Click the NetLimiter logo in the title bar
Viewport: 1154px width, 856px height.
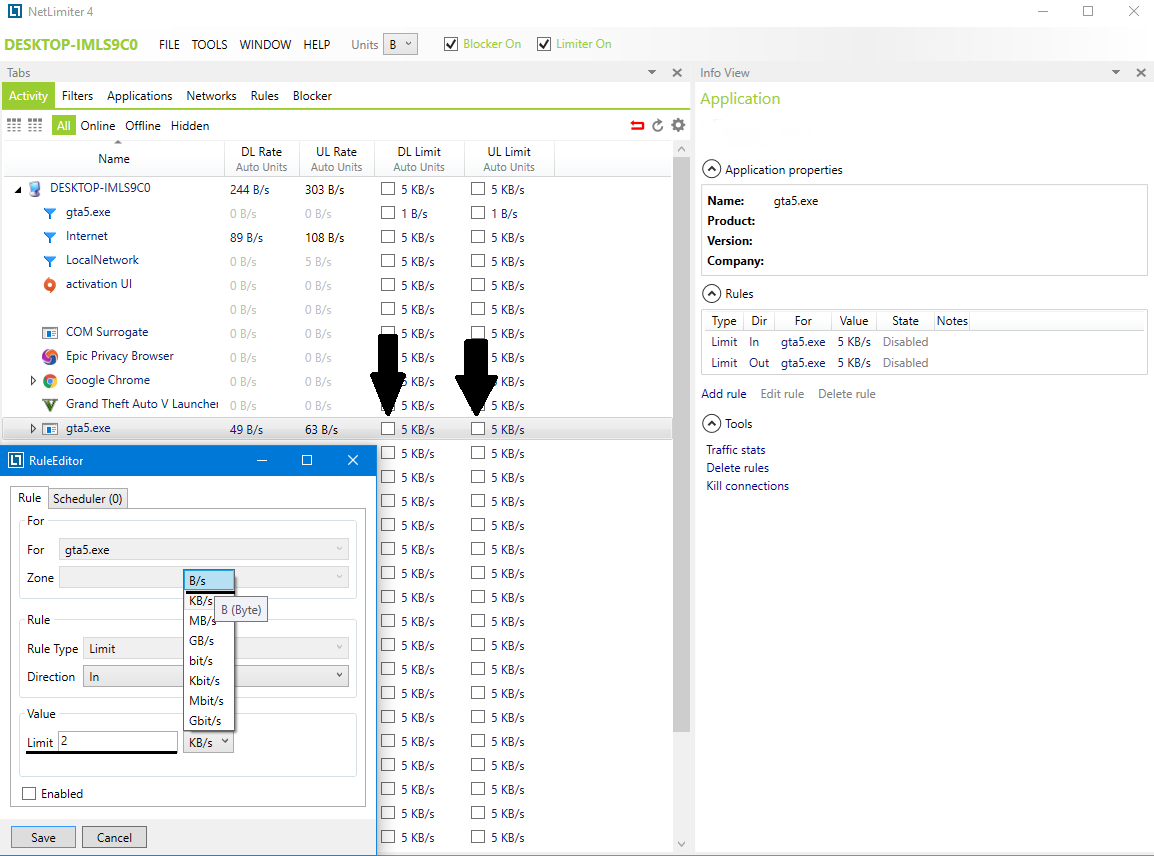click(14, 11)
